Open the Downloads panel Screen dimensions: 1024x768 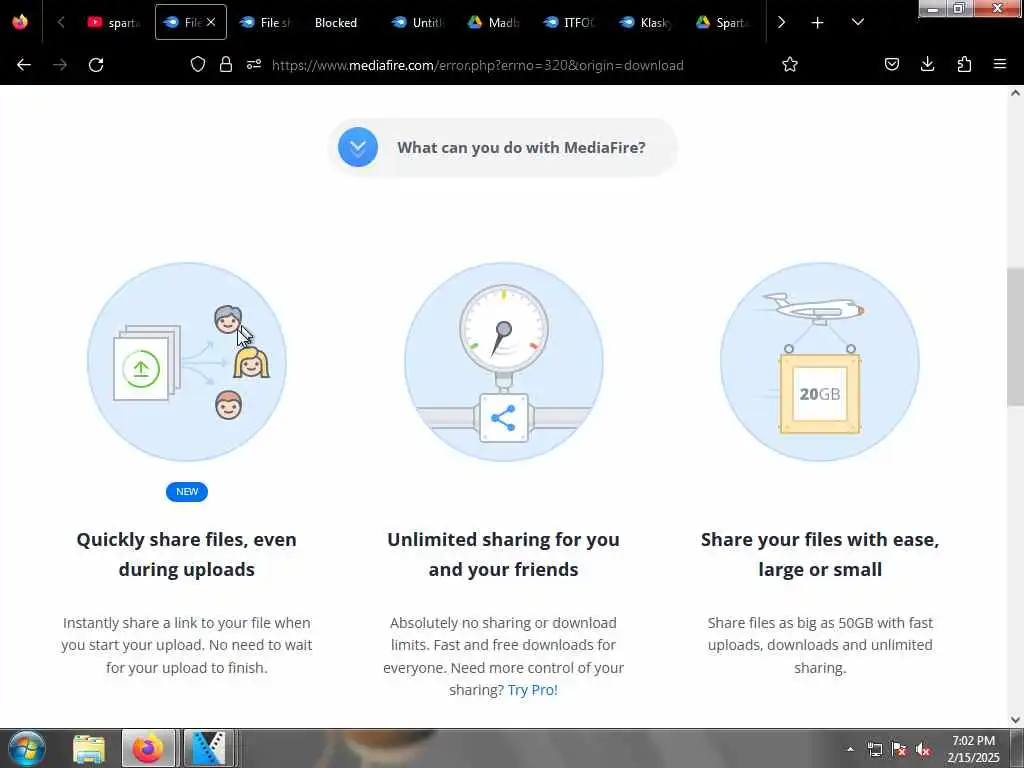pos(927,65)
